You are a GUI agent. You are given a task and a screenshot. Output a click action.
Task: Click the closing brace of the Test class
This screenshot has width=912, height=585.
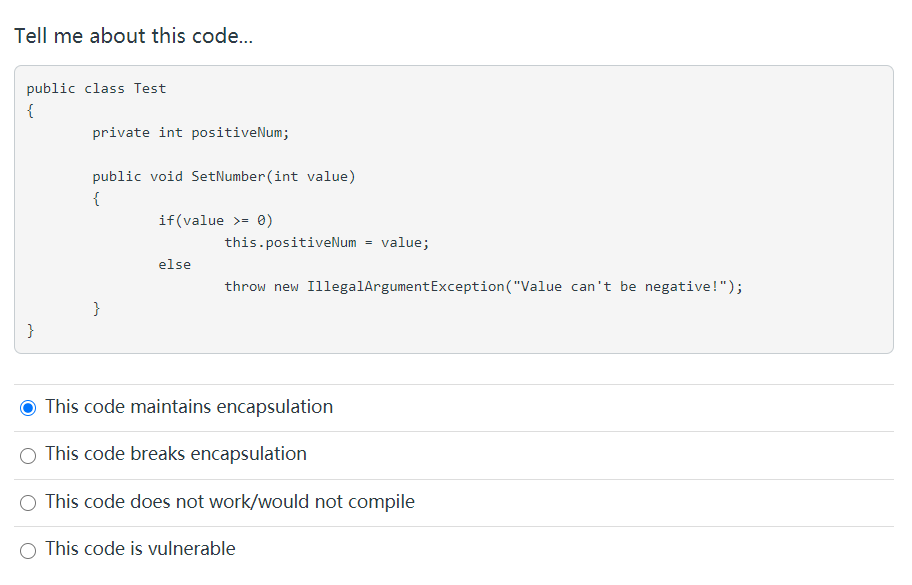coord(31,330)
